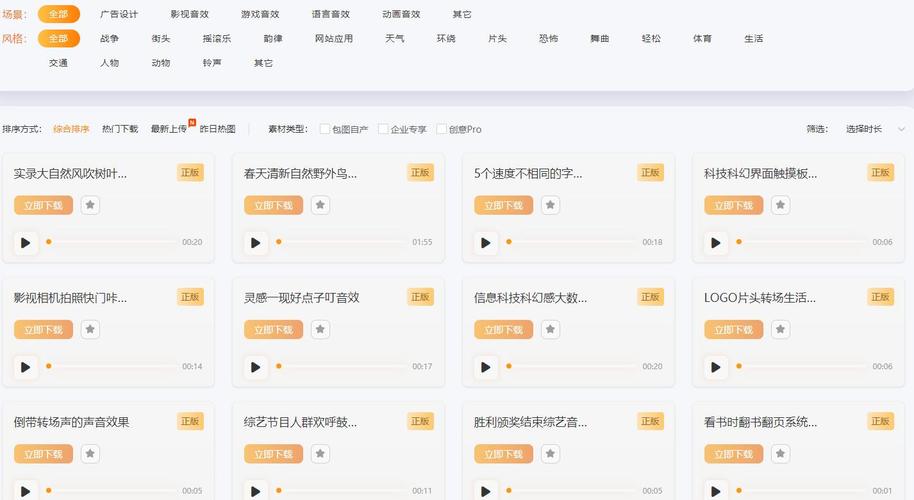Click 正版 badge on 胜利颁奖结束综艺音 card
The image size is (914, 500).
tap(651, 421)
